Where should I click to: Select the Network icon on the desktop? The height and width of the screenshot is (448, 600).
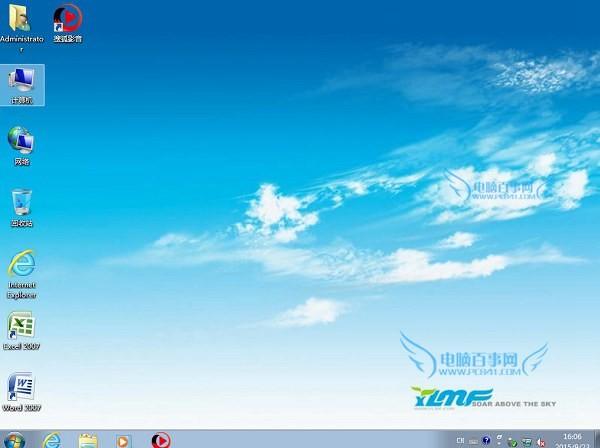[21, 145]
